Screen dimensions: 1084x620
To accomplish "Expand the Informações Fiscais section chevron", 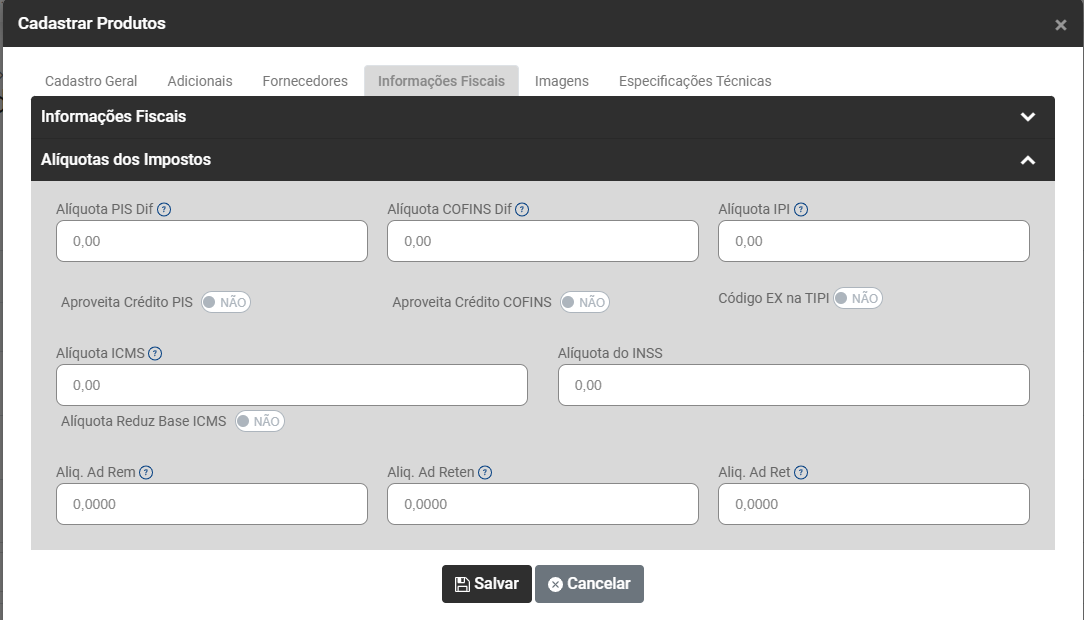I will (1027, 117).
